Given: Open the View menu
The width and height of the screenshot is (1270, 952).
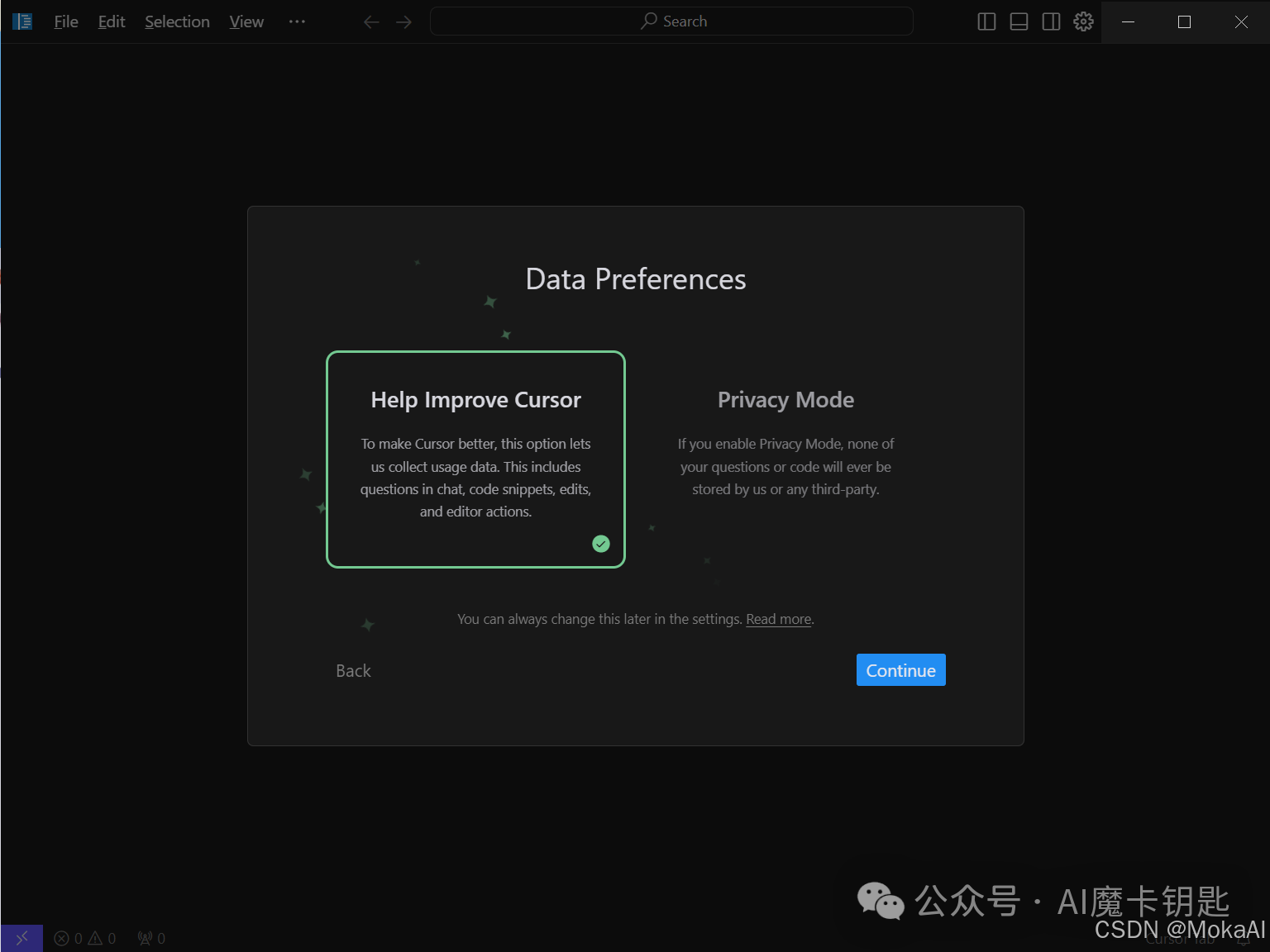Looking at the screenshot, I should [x=246, y=21].
